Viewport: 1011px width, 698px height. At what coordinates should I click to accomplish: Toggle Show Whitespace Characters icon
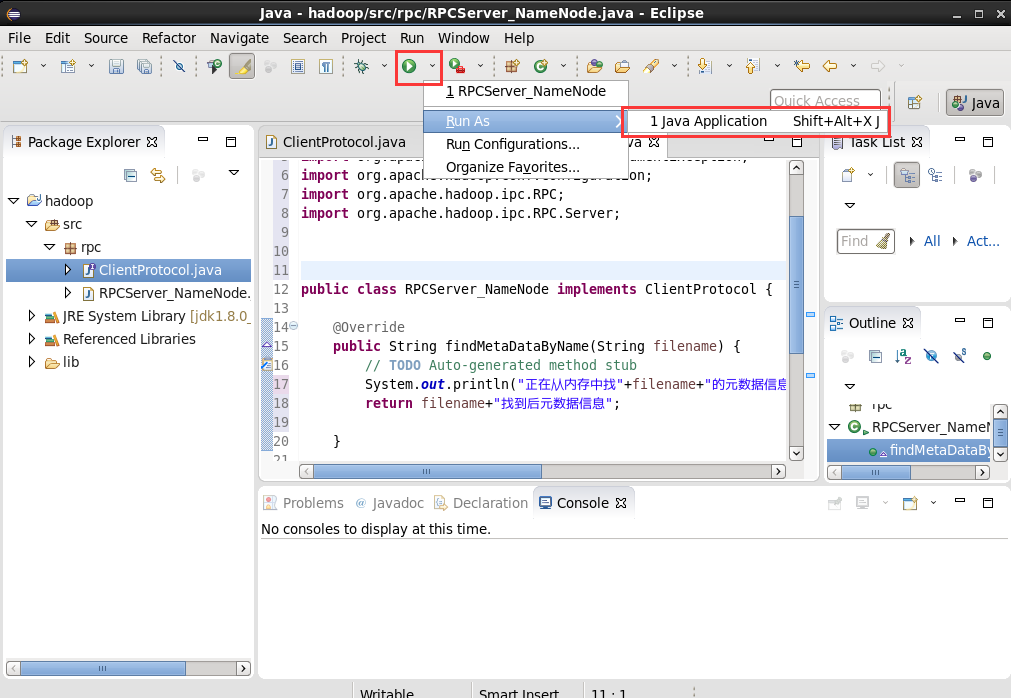point(326,66)
